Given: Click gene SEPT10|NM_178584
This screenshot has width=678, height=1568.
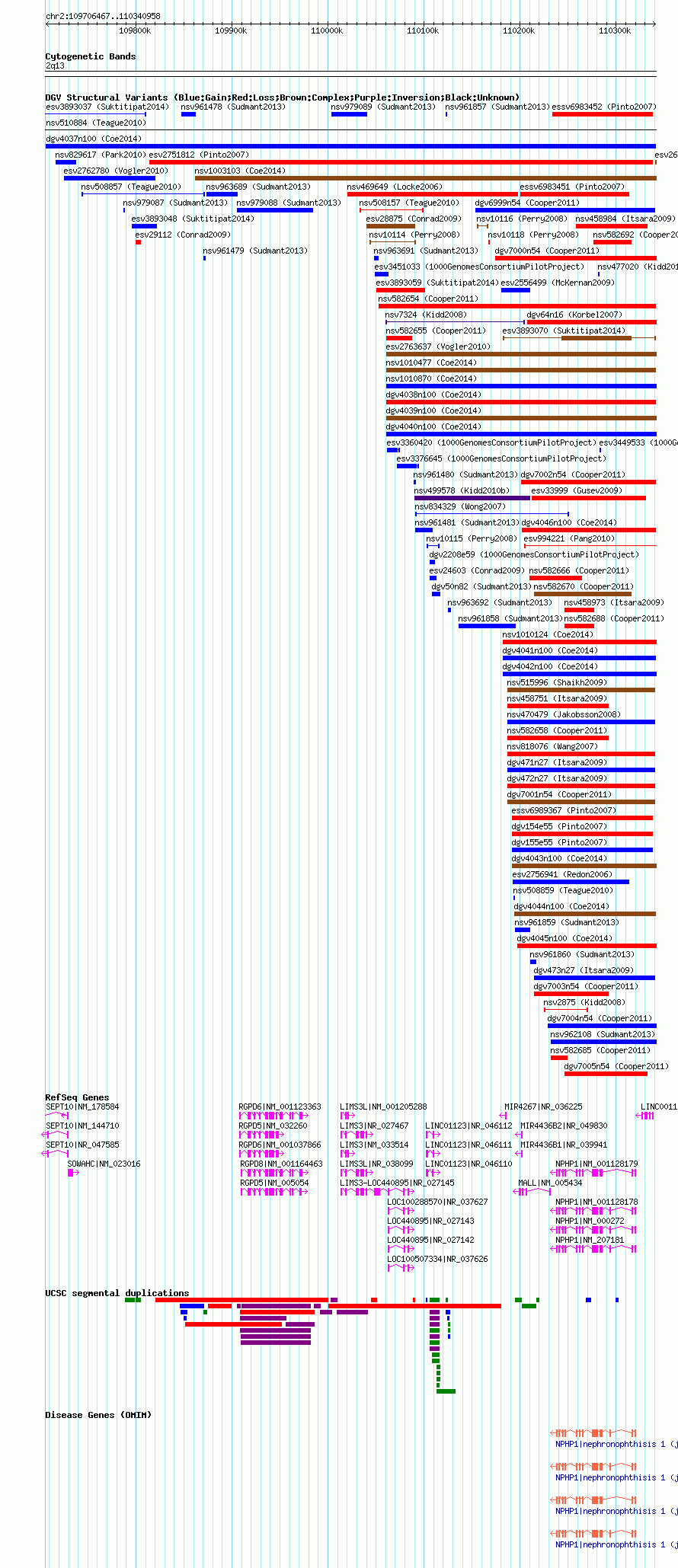Looking at the screenshot, I should (82, 1107).
